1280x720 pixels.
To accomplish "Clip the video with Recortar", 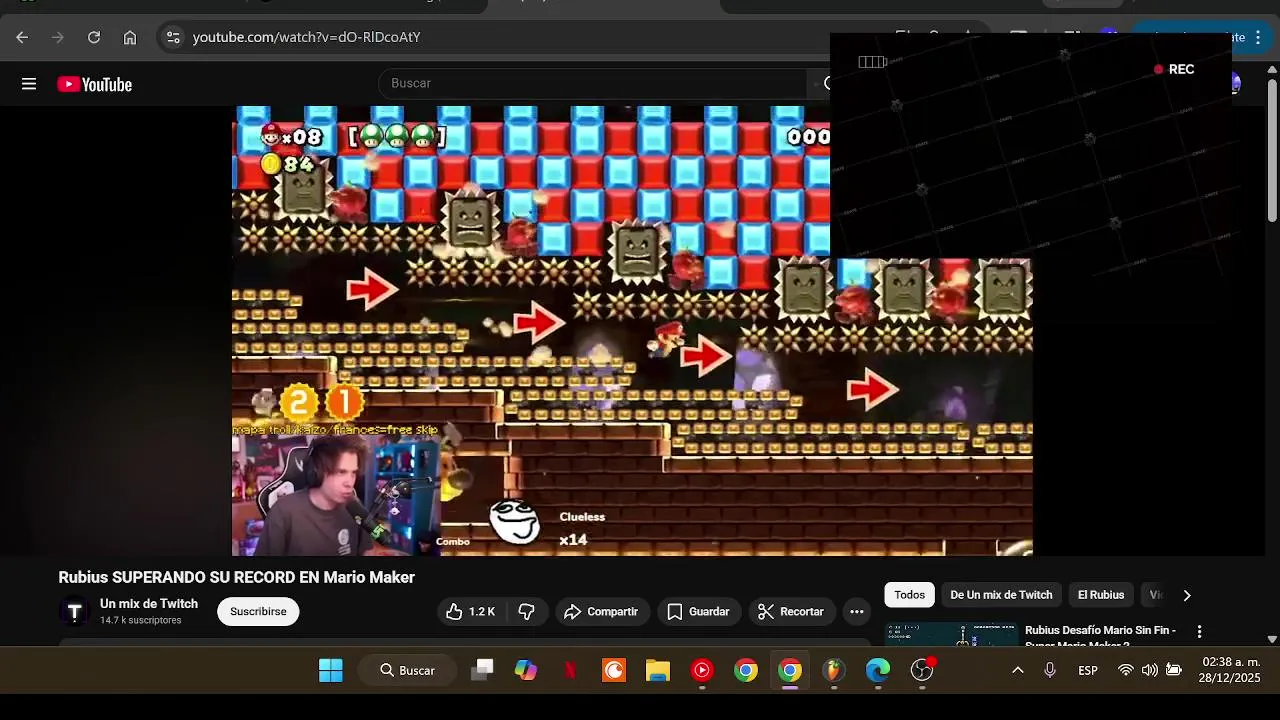I will click(791, 611).
